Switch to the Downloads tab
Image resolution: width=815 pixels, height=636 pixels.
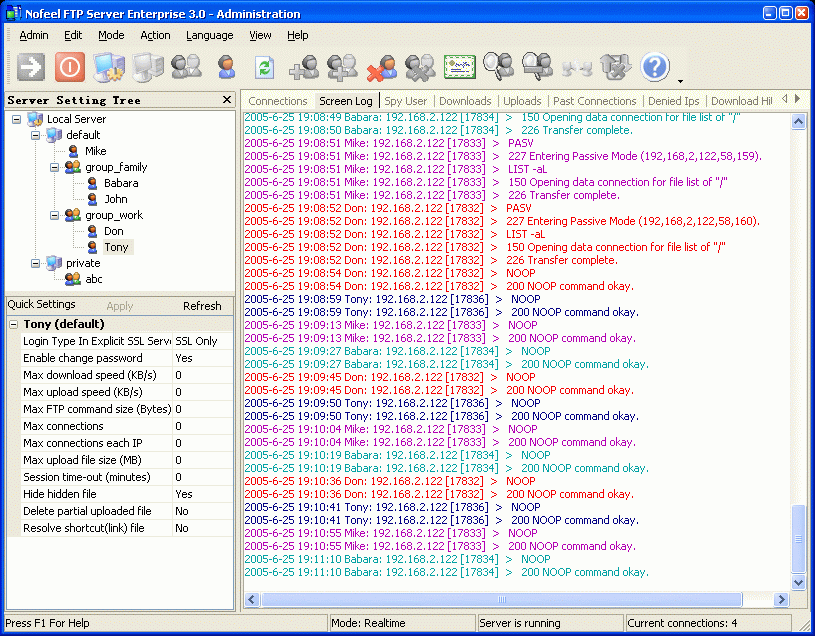pos(465,101)
